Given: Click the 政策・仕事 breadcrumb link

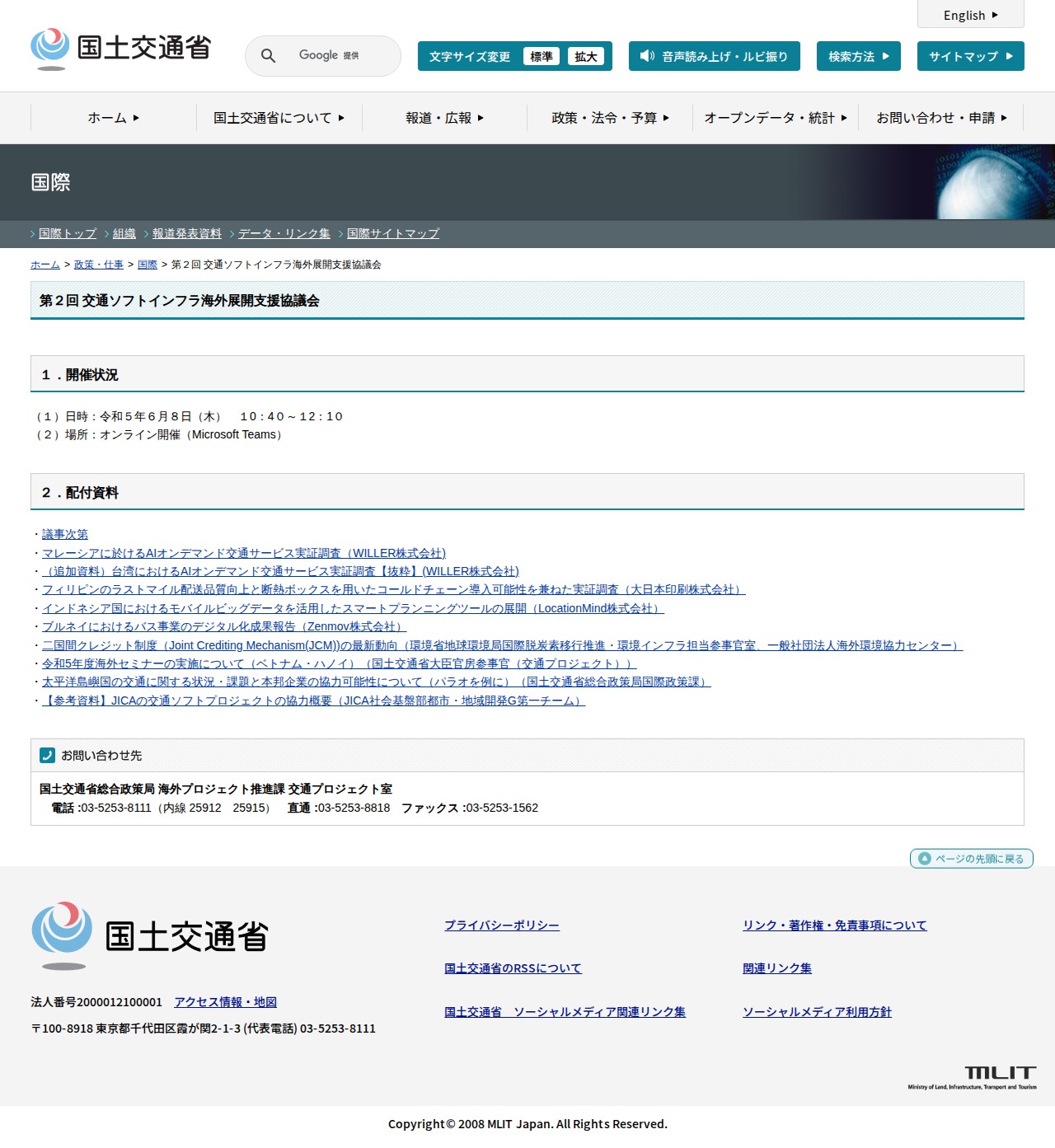Looking at the screenshot, I should point(99,265).
